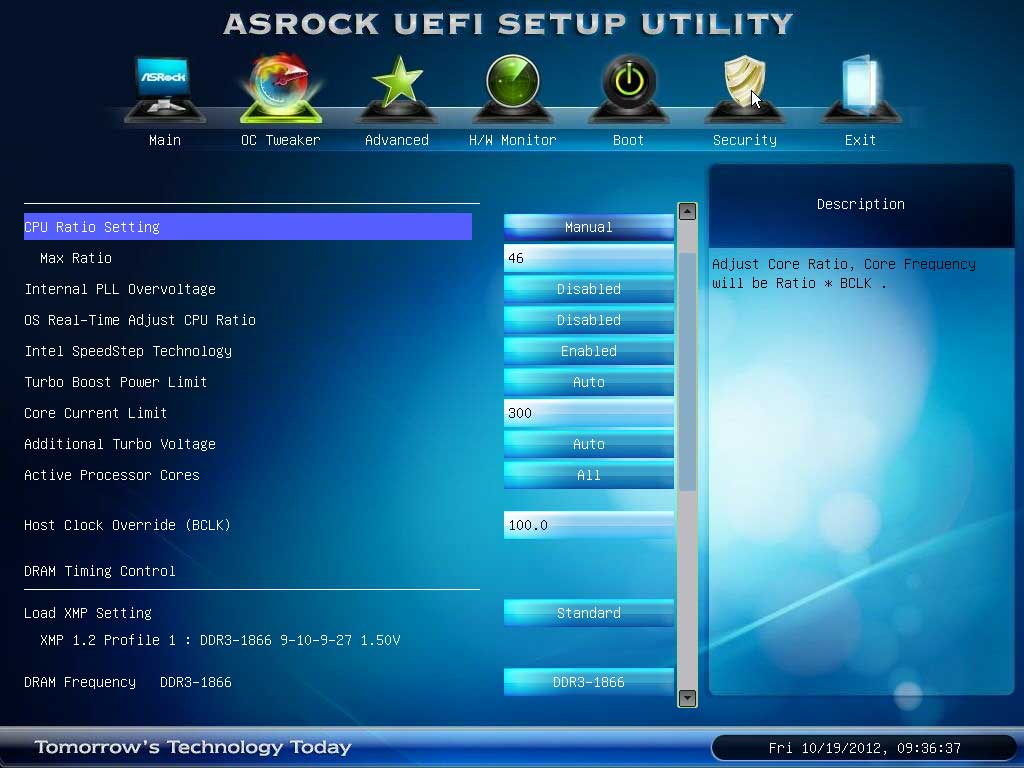Viewport: 1024px width, 768px height.
Task: Select Turbo Boost Power Limit label
Action: click(x=116, y=382)
